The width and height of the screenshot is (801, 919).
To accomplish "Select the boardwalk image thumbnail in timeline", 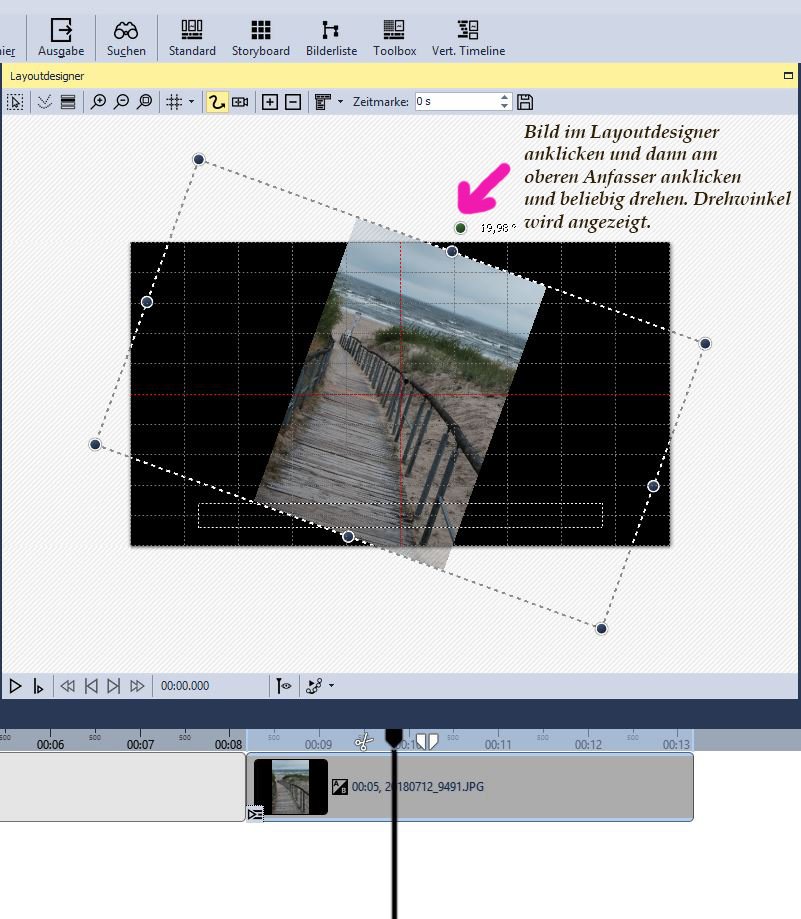I will pyautogui.click(x=290, y=787).
